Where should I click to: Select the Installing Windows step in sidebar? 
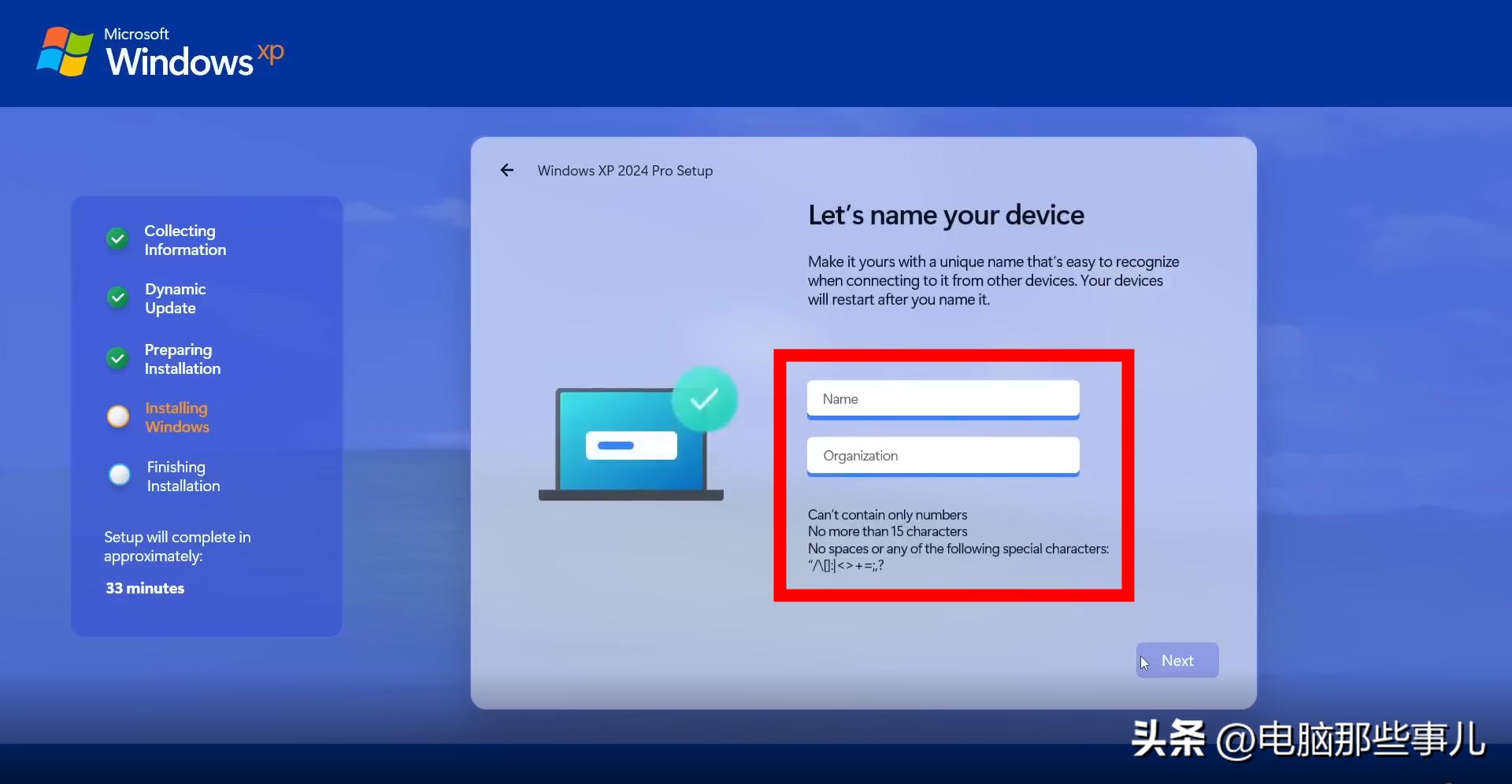176,417
